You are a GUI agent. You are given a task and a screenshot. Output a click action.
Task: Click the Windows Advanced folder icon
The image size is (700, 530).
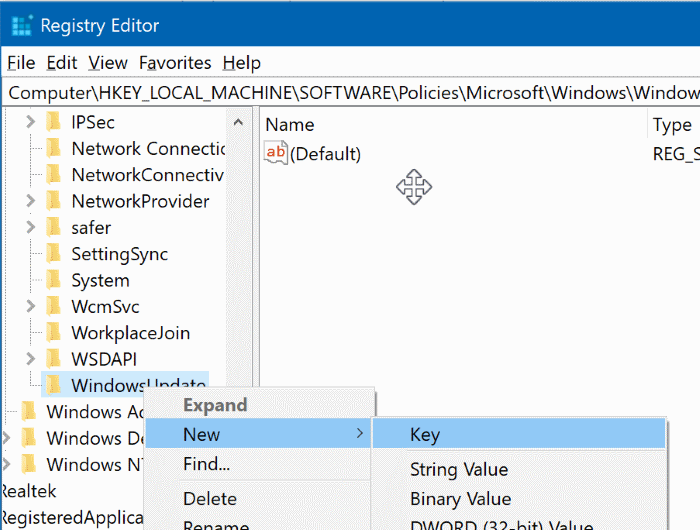(29, 412)
